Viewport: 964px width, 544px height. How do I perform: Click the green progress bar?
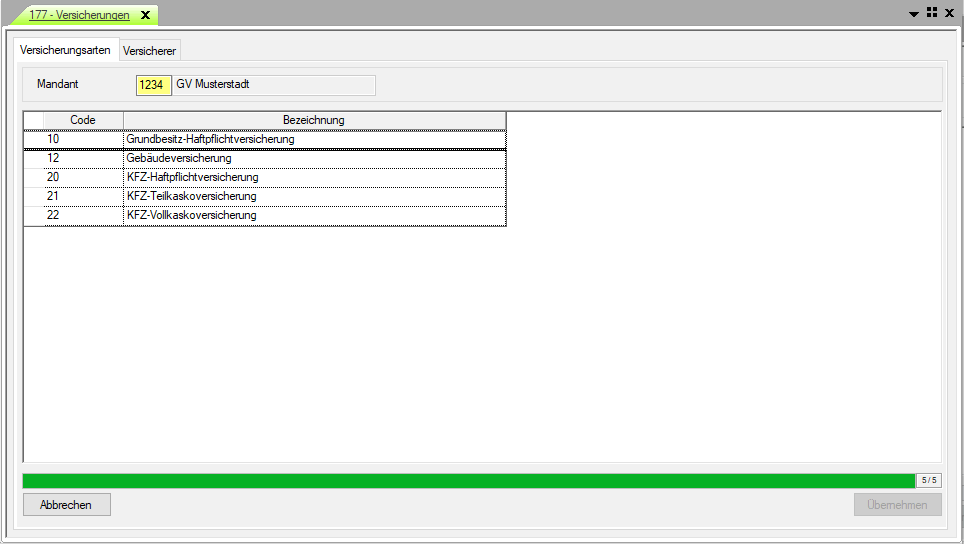pos(468,481)
